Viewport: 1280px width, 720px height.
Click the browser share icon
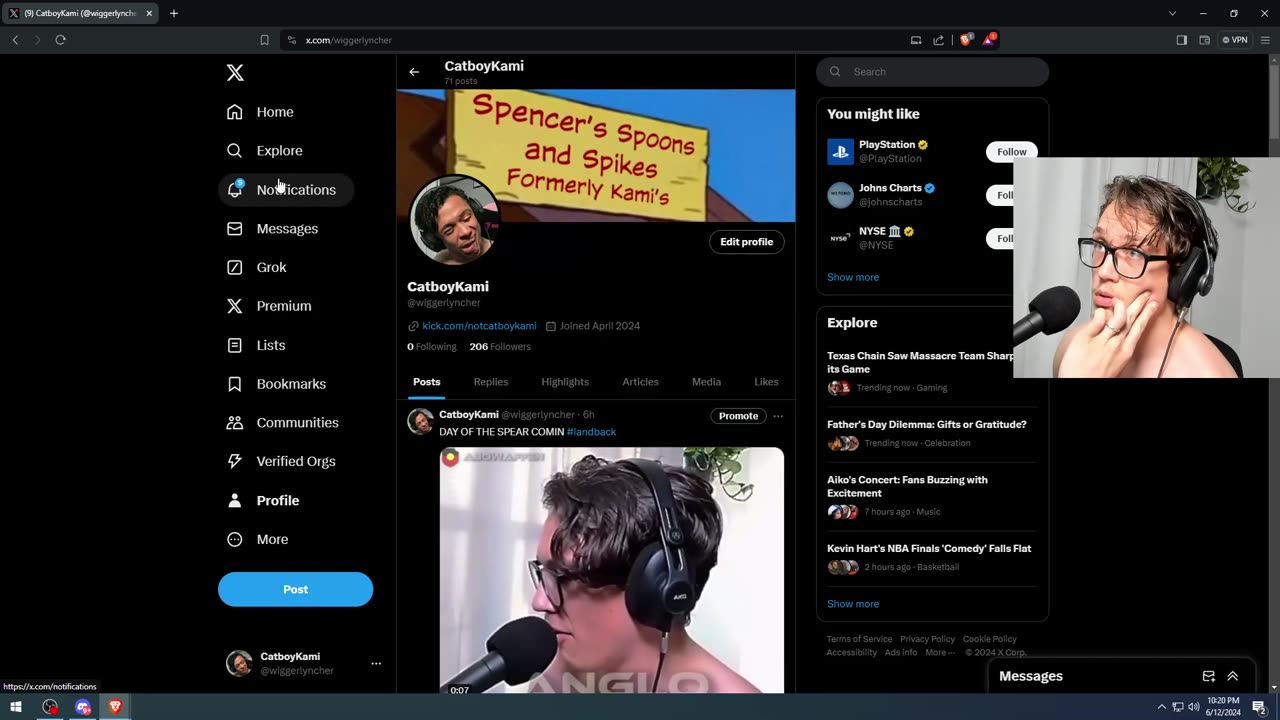pyautogui.click(x=938, y=40)
